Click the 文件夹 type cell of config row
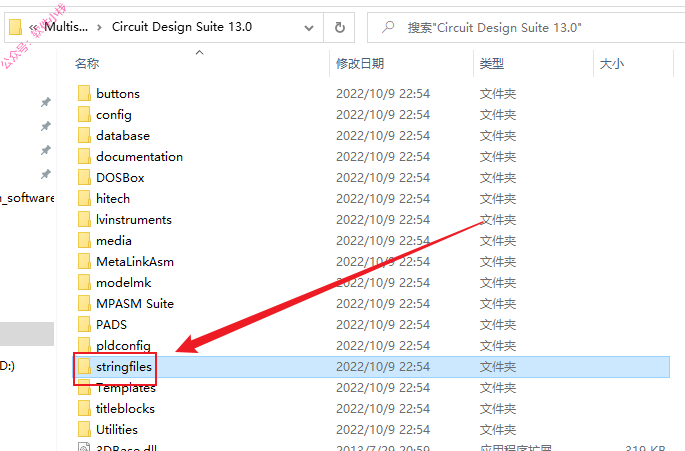The width and height of the screenshot is (685, 451). click(498, 114)
